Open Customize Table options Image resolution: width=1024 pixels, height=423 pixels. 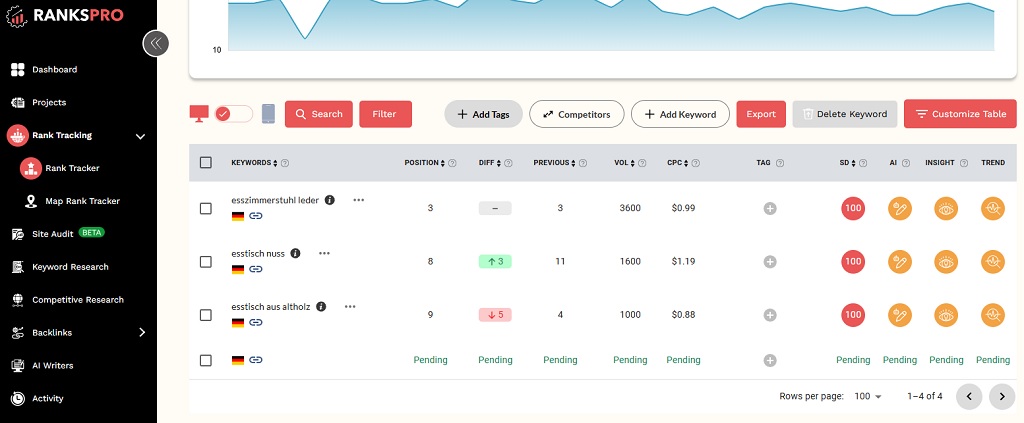(x=960, y=114)
